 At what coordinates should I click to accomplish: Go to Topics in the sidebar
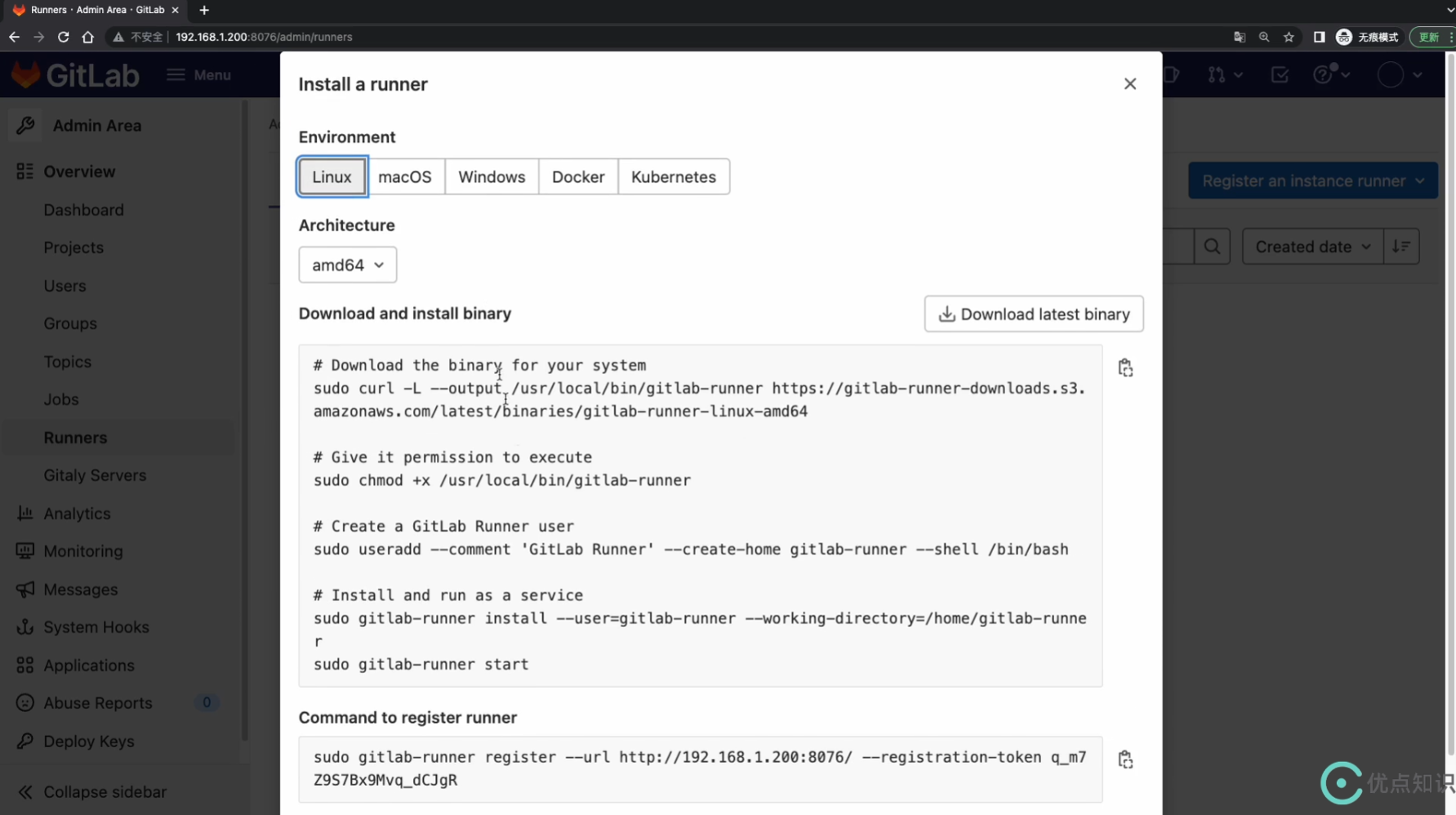[68, 362]
